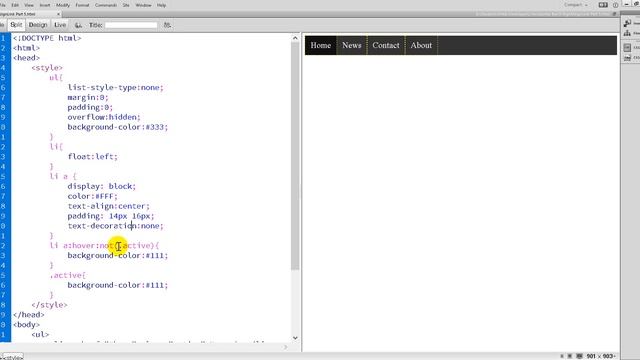Open the Files panel icon in right dock

point(628,33)
